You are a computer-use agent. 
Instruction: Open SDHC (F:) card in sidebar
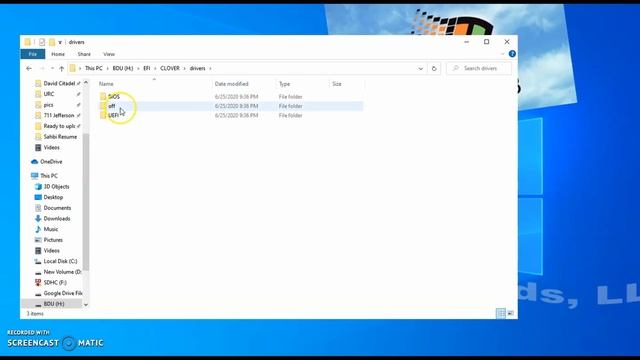[55, 282]
